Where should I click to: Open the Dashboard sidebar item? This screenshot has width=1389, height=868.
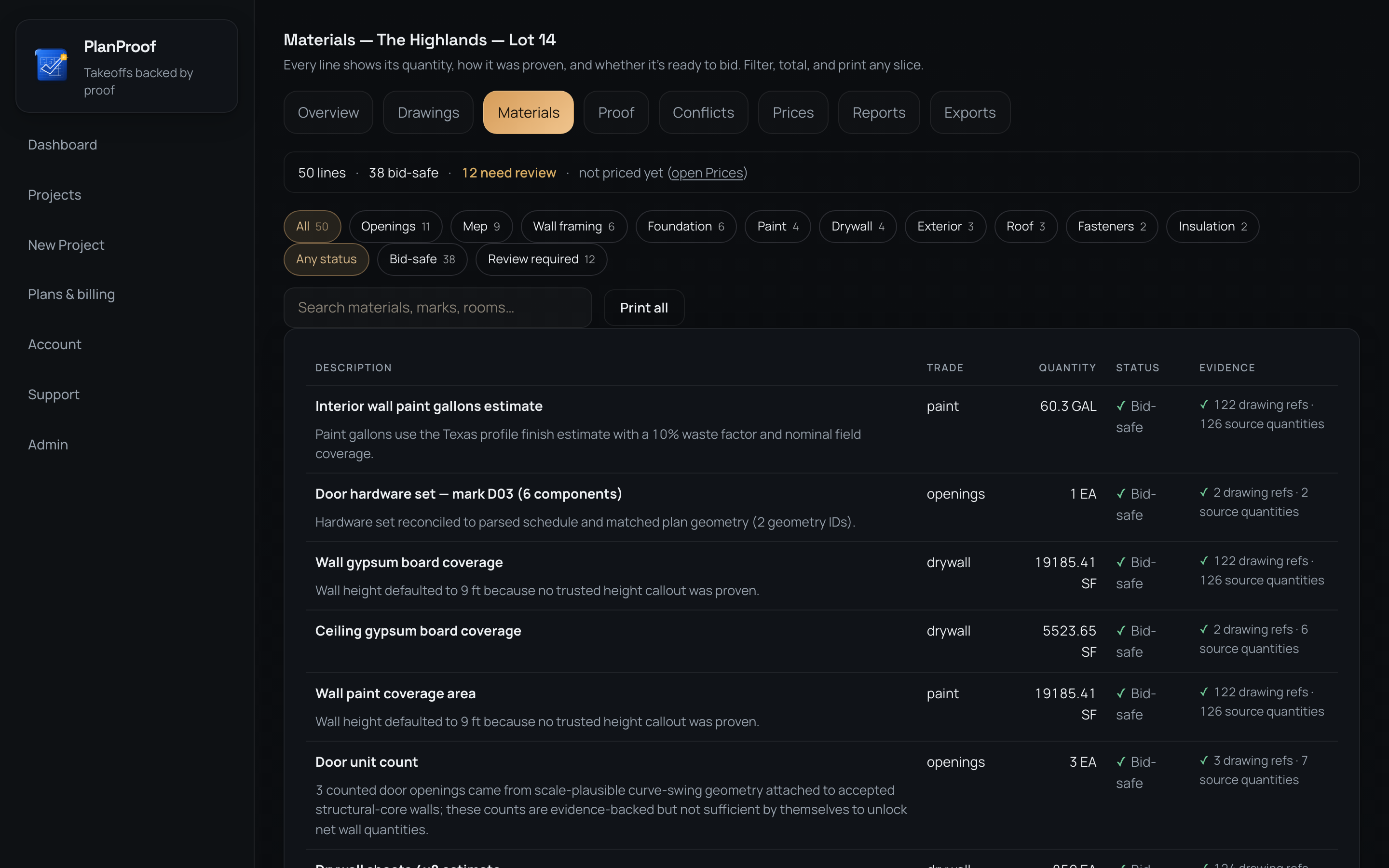pyautogui.click(x=62, y=145)
